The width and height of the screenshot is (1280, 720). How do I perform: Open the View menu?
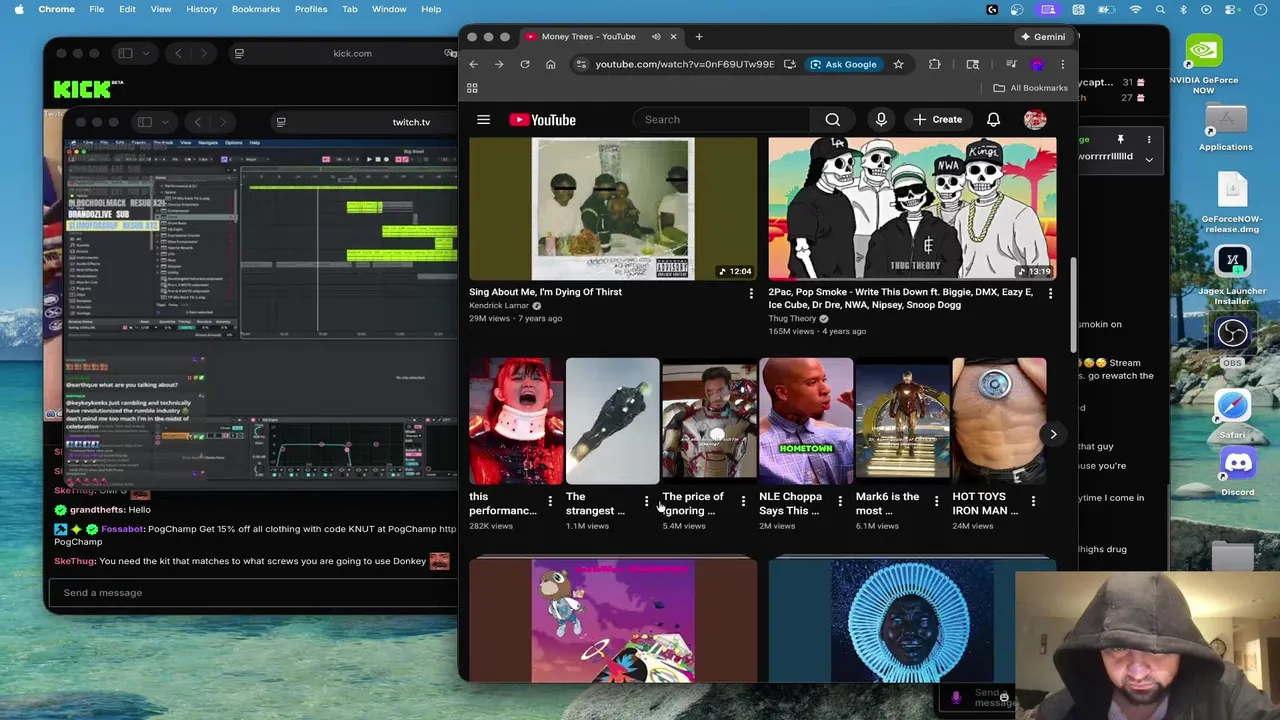[160, 9]
